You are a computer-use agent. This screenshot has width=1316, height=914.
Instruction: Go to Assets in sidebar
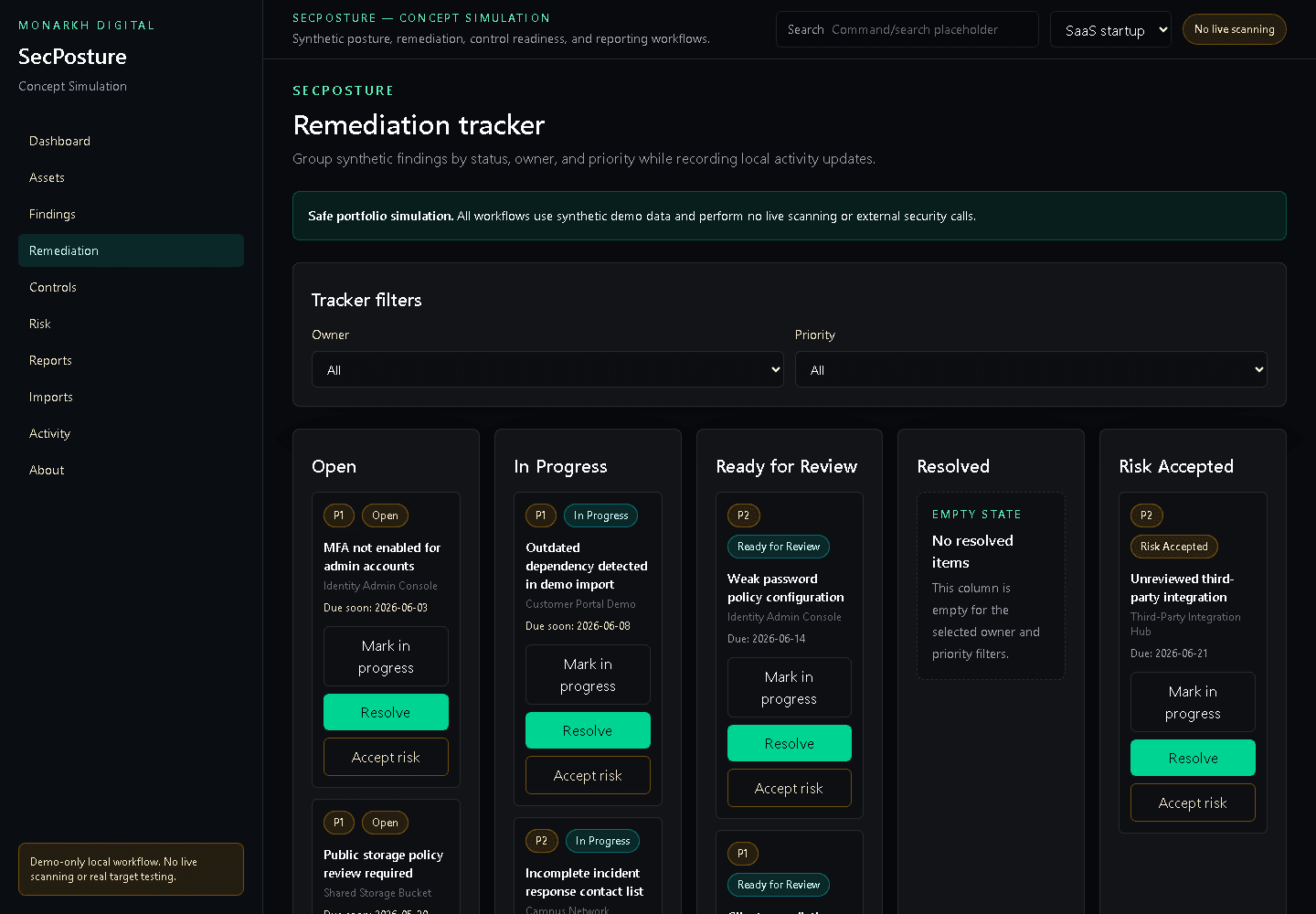coord(131,177)
